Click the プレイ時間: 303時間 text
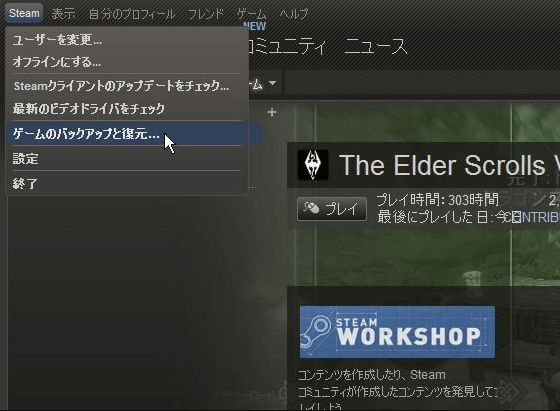The width and height of the screenshot is (560, 411). (x=438, y=200)
